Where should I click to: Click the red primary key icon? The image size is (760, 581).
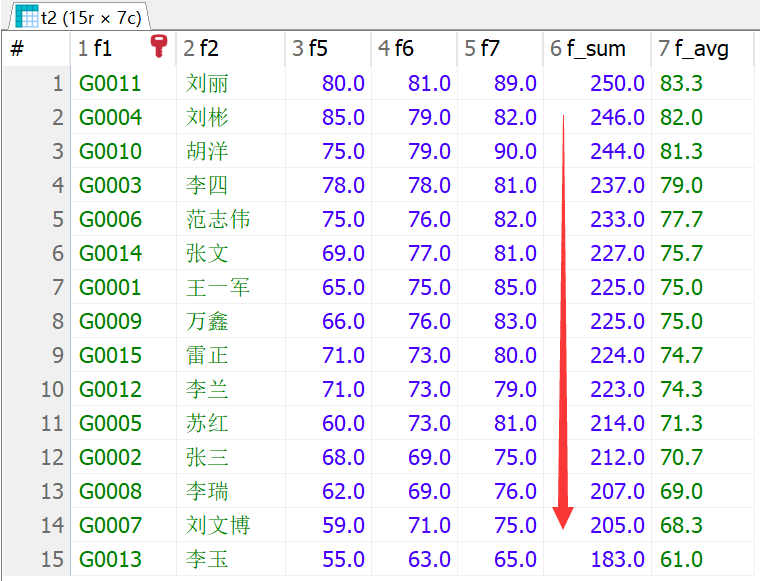point(158,47)
